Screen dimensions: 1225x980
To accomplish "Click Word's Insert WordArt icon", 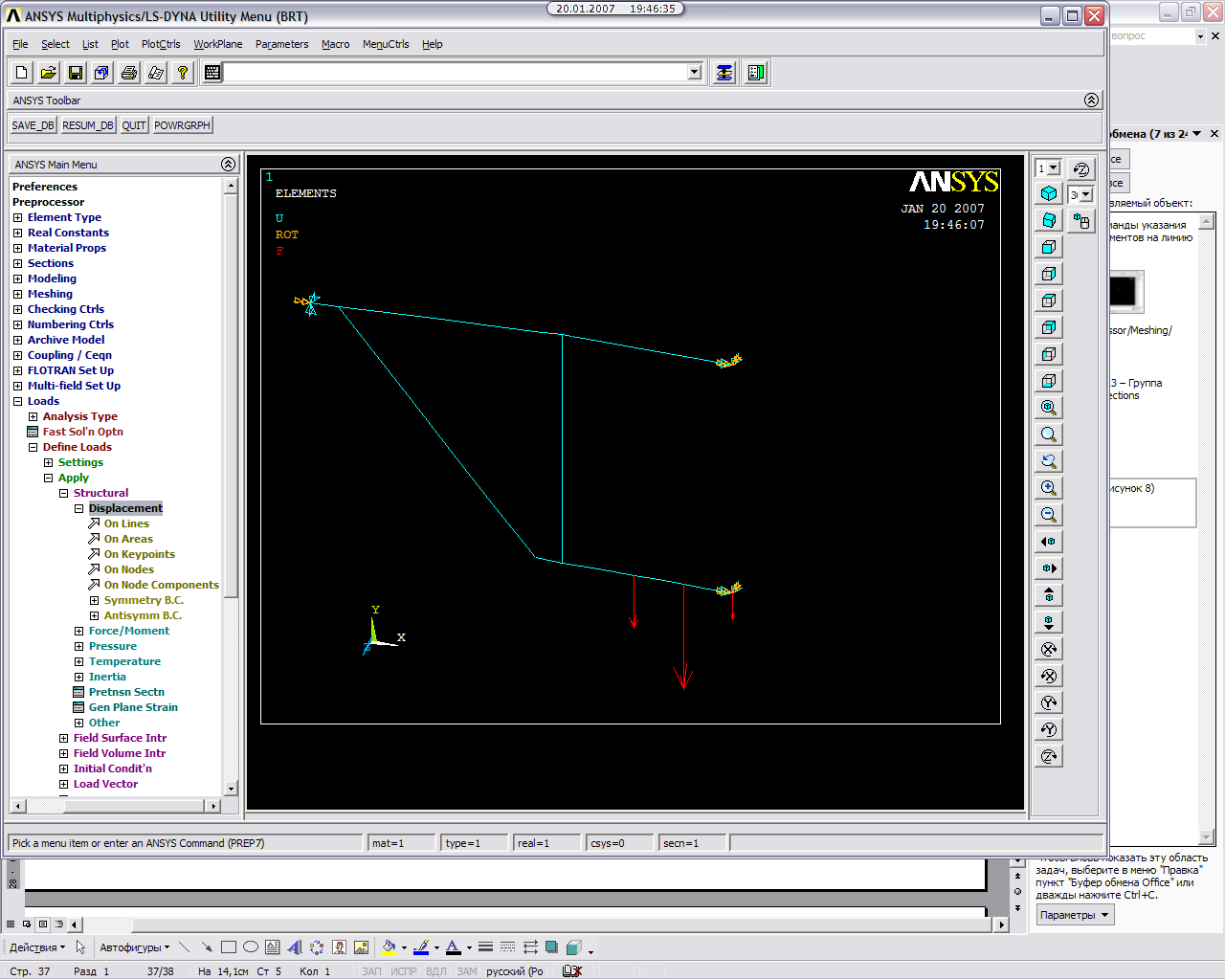I will (x=295, y=947).
